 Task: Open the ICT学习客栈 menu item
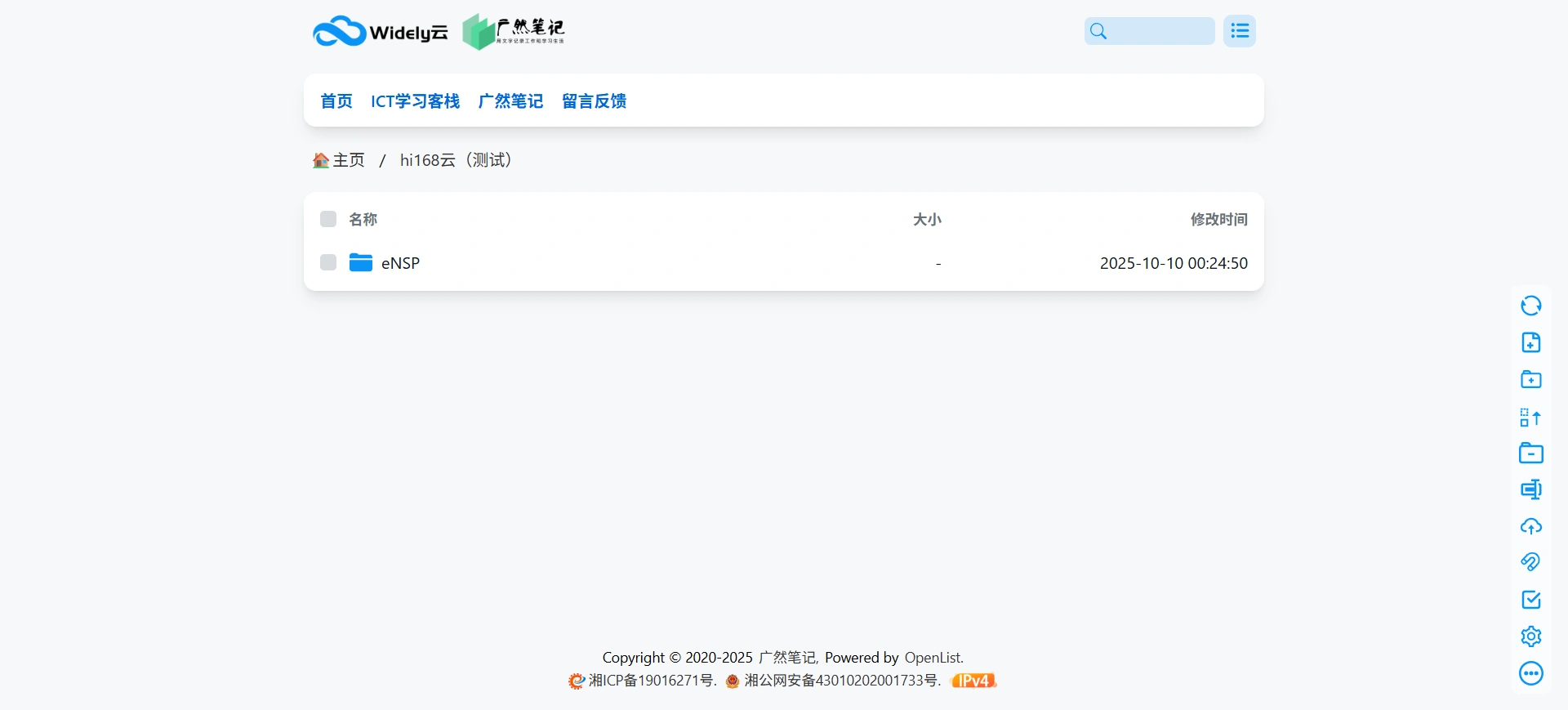pyautogui.click(x=415, y=101)
